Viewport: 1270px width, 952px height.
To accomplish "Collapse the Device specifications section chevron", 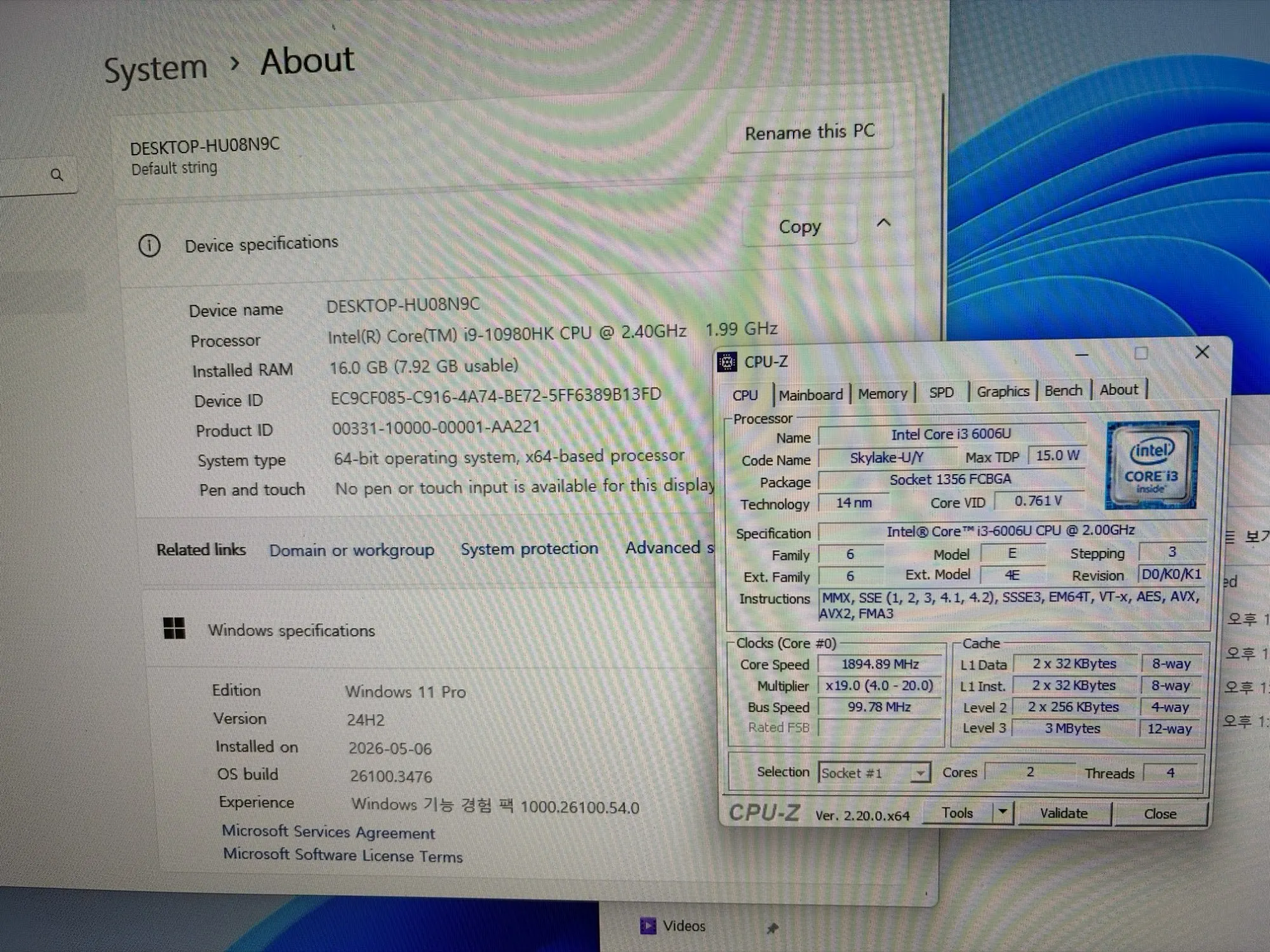I will [883, 223].
